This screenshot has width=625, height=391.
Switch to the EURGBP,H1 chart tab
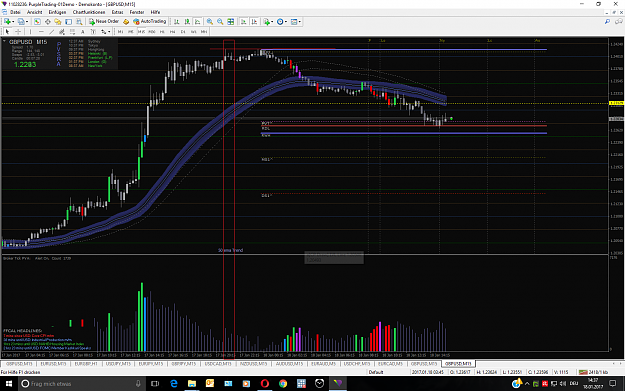tap(86, 364)
